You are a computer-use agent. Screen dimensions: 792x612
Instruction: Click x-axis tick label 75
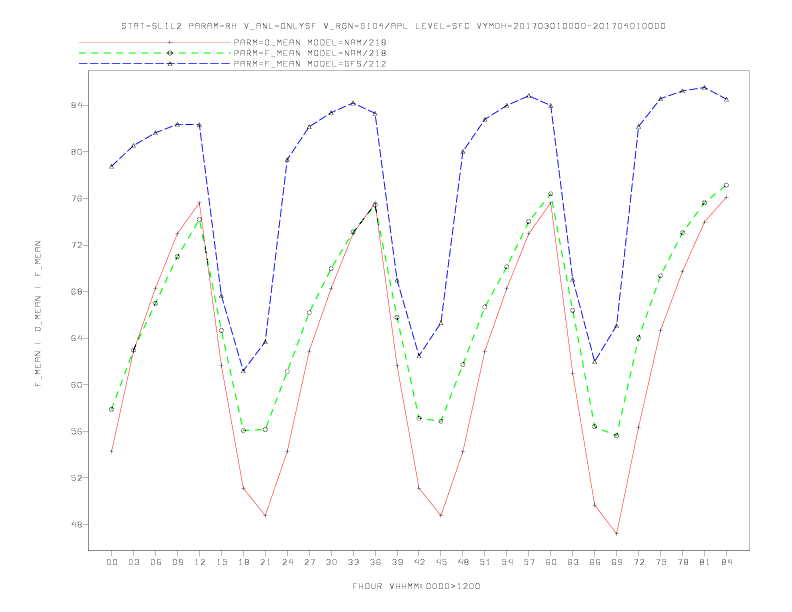(661, 562)
